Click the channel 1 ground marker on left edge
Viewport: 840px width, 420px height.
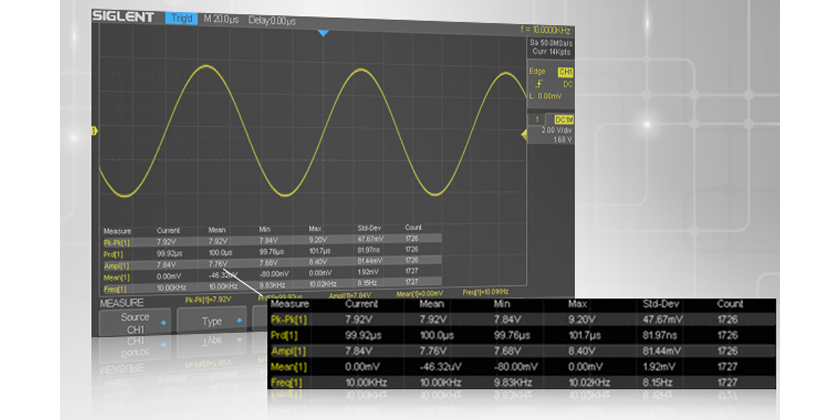[x=95, y=130]
